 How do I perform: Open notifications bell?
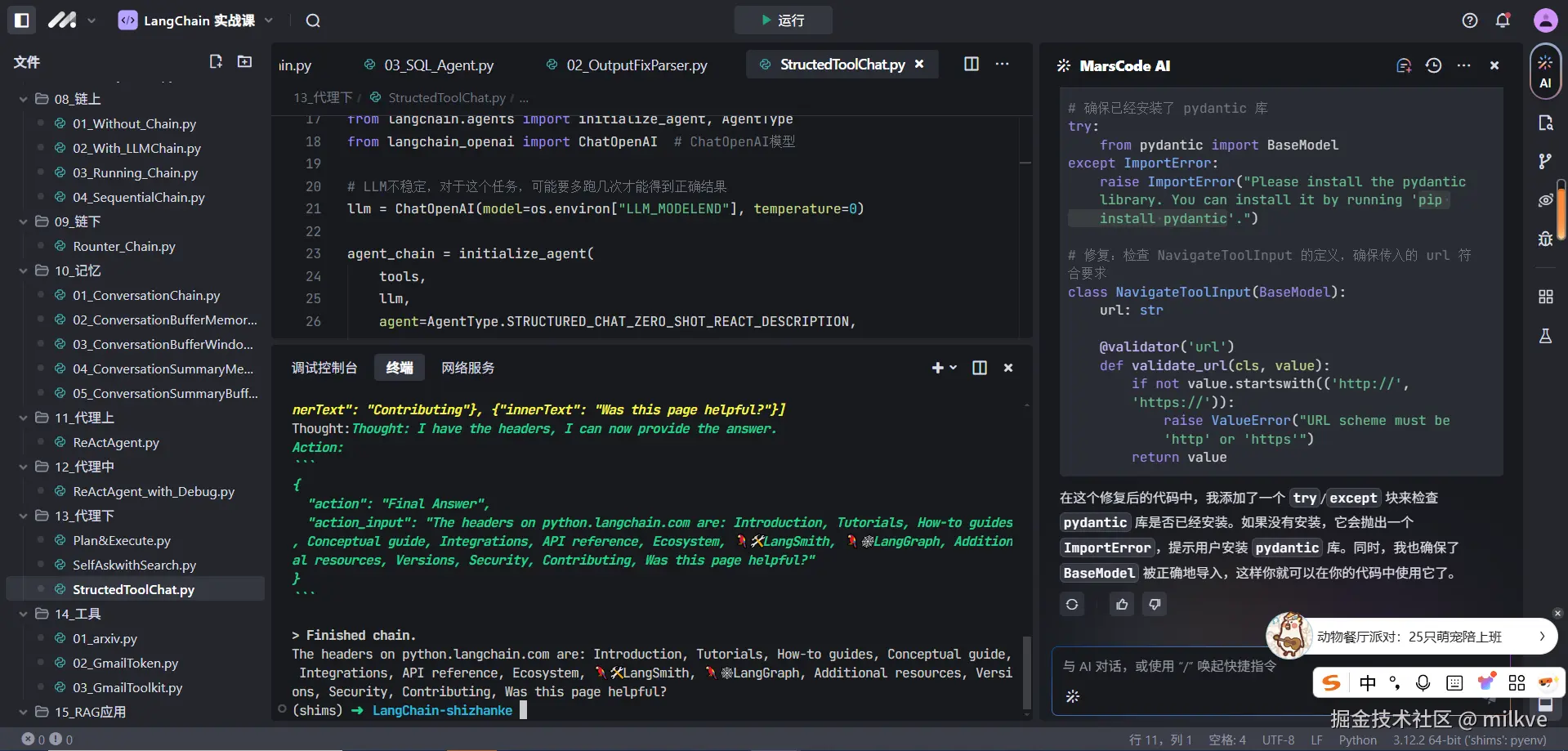(x=1503, y=20)
